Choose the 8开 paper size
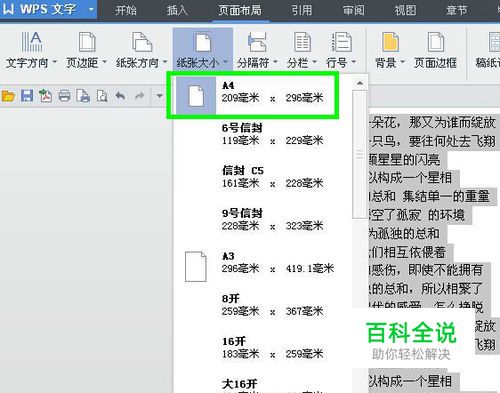Image resolution: width=500 pixels, height=393 pixels. click(x=263, y=305)
